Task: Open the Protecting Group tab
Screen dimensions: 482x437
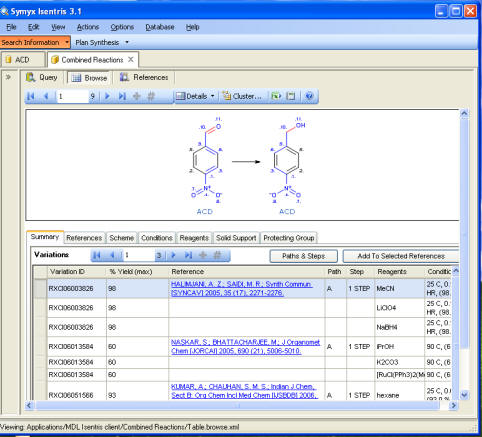Action: click(289, 238)
